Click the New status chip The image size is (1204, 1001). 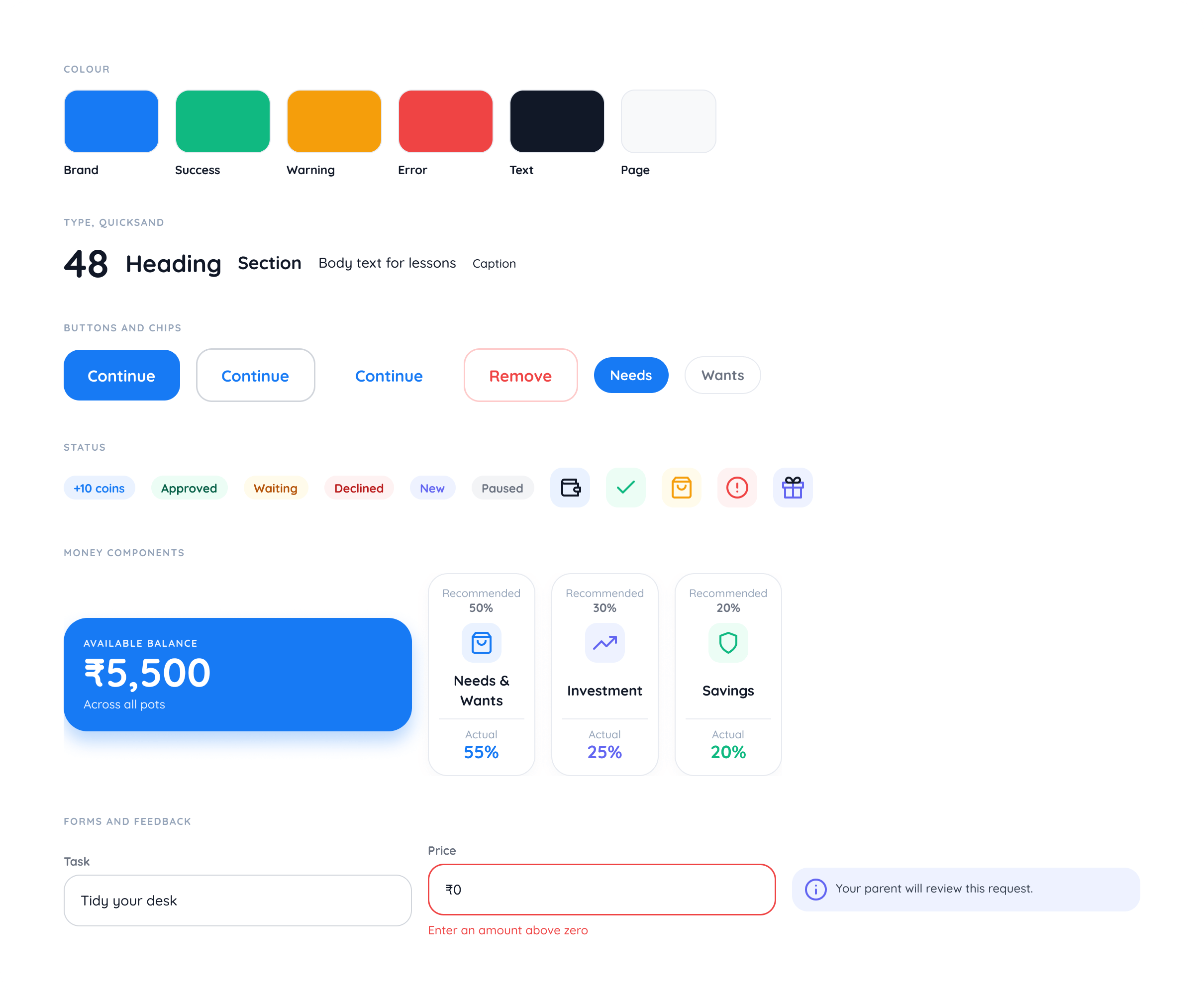coord(432,488)
